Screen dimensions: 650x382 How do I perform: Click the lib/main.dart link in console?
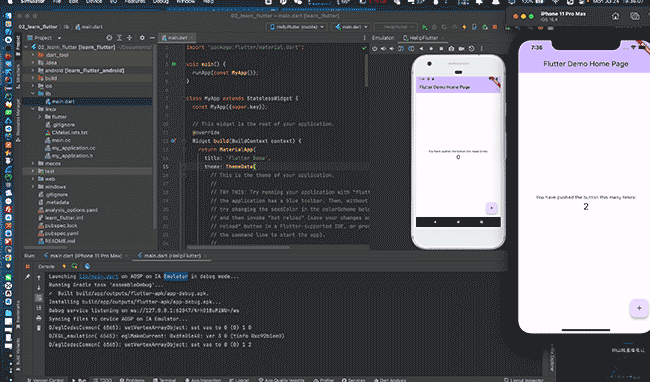coord(99,276)
